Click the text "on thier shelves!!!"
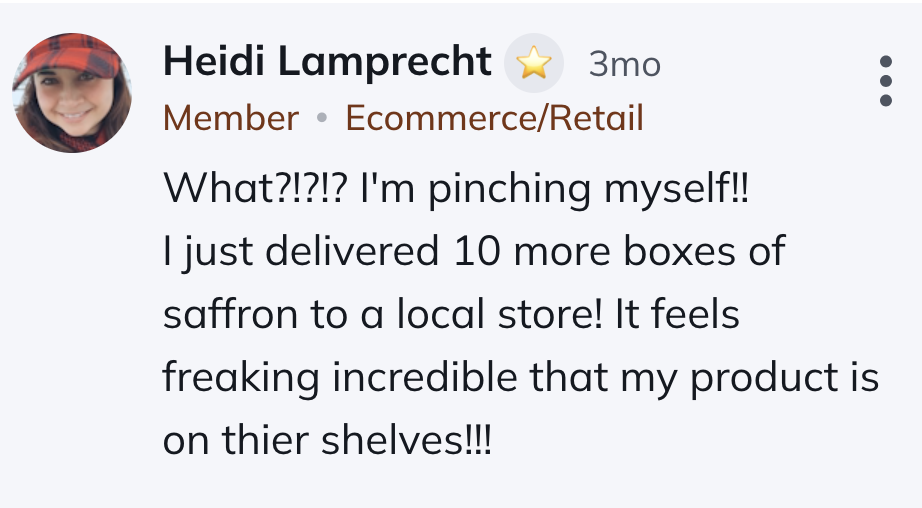 [327, 440]
